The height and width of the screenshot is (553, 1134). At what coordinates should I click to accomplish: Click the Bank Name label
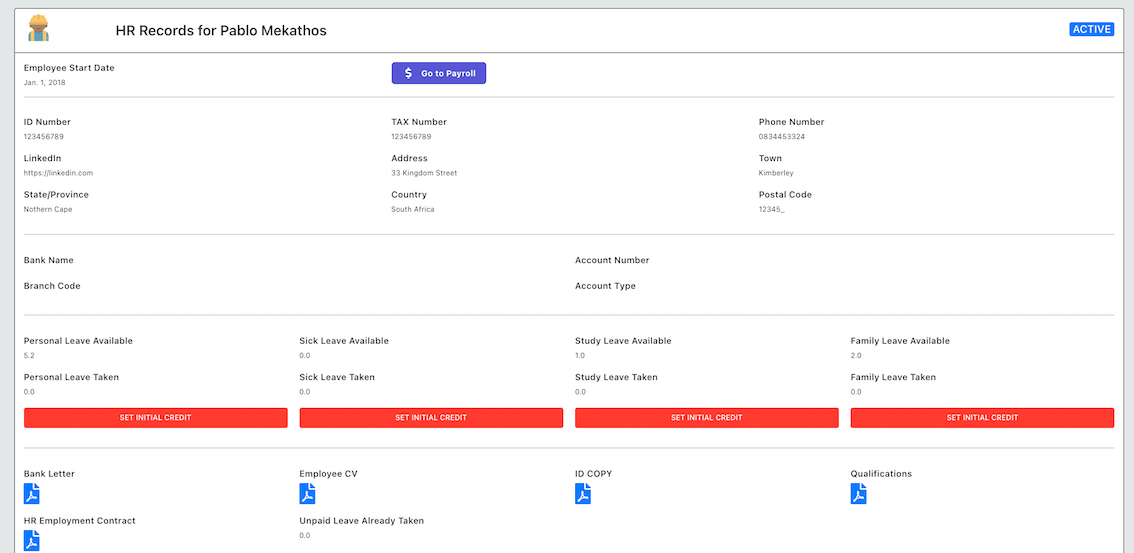48,260
